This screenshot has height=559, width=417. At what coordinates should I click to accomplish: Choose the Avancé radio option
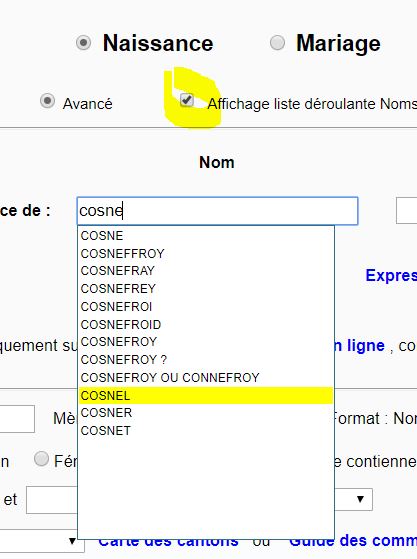47,101
